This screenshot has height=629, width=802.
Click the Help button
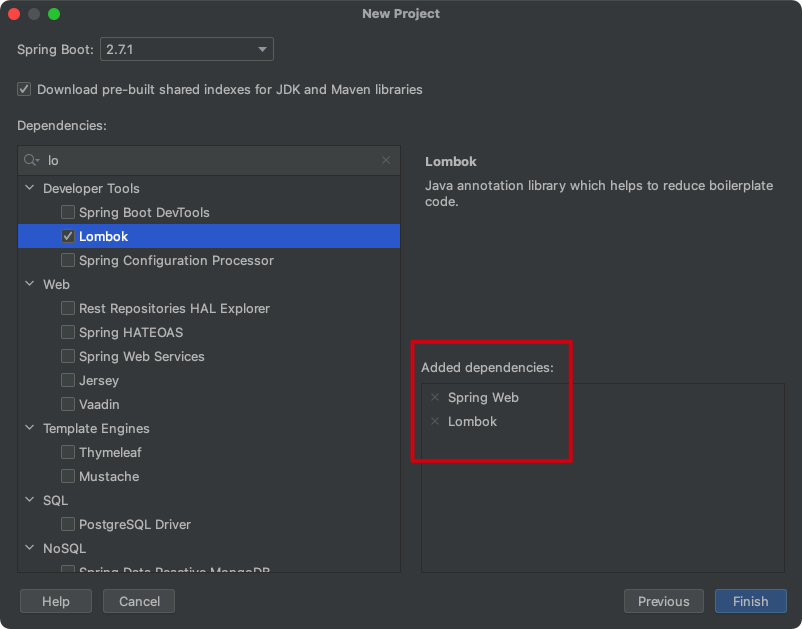[56, 601]
